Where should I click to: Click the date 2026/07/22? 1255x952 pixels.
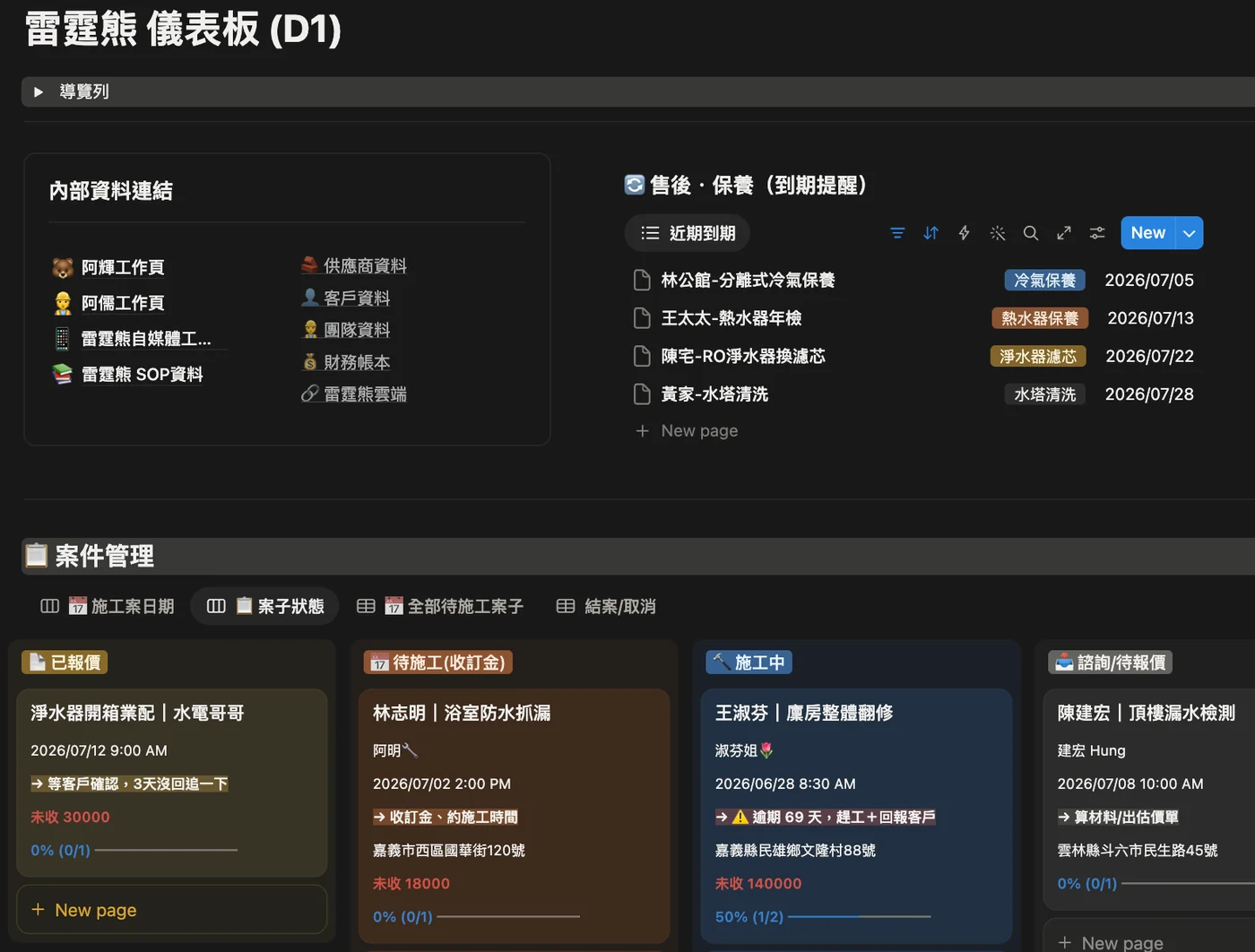coord(1149,356)
